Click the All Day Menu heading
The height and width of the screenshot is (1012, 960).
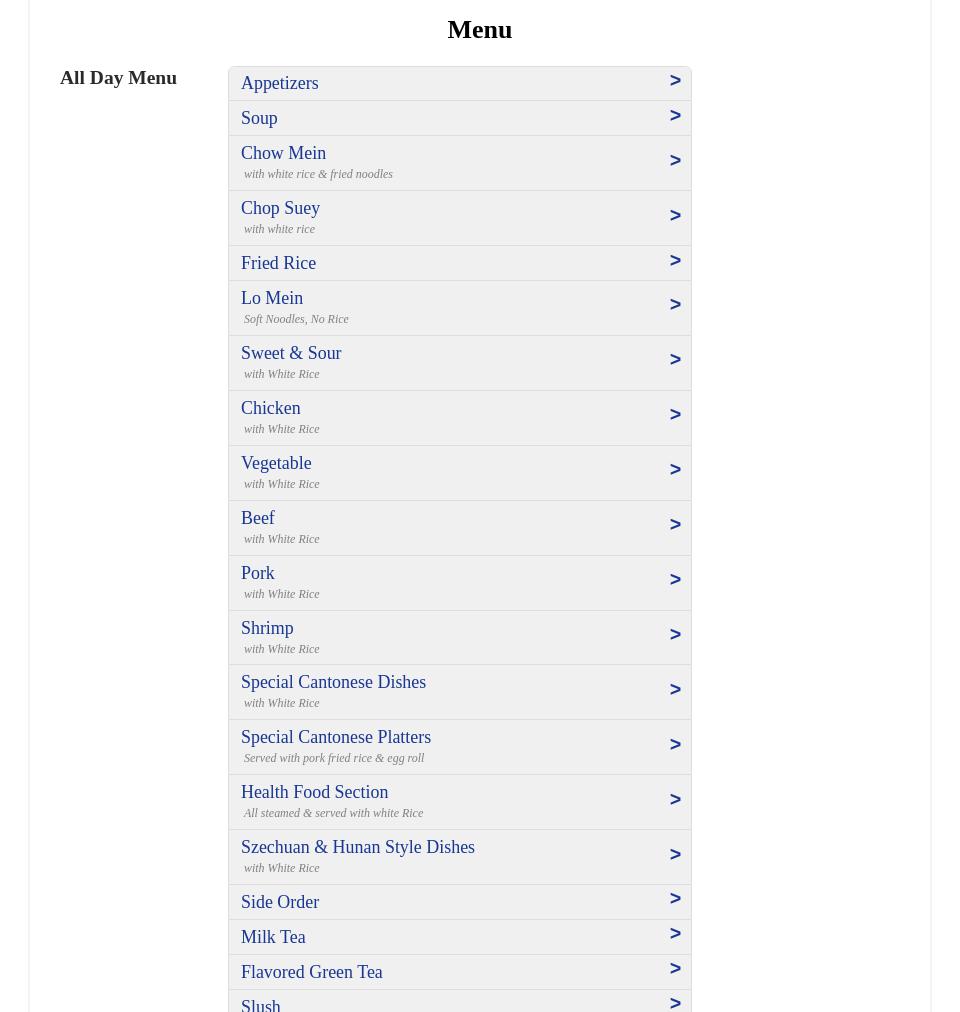118,78
